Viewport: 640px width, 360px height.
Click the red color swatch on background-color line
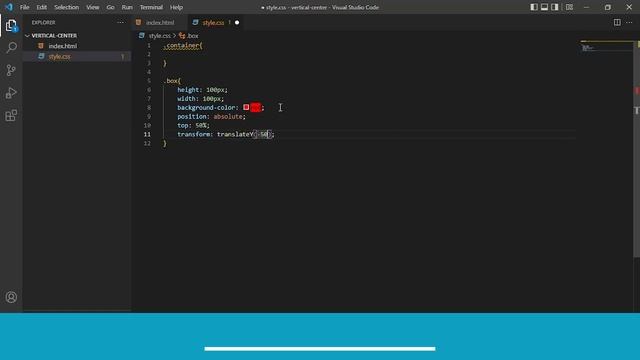[246, 107]
